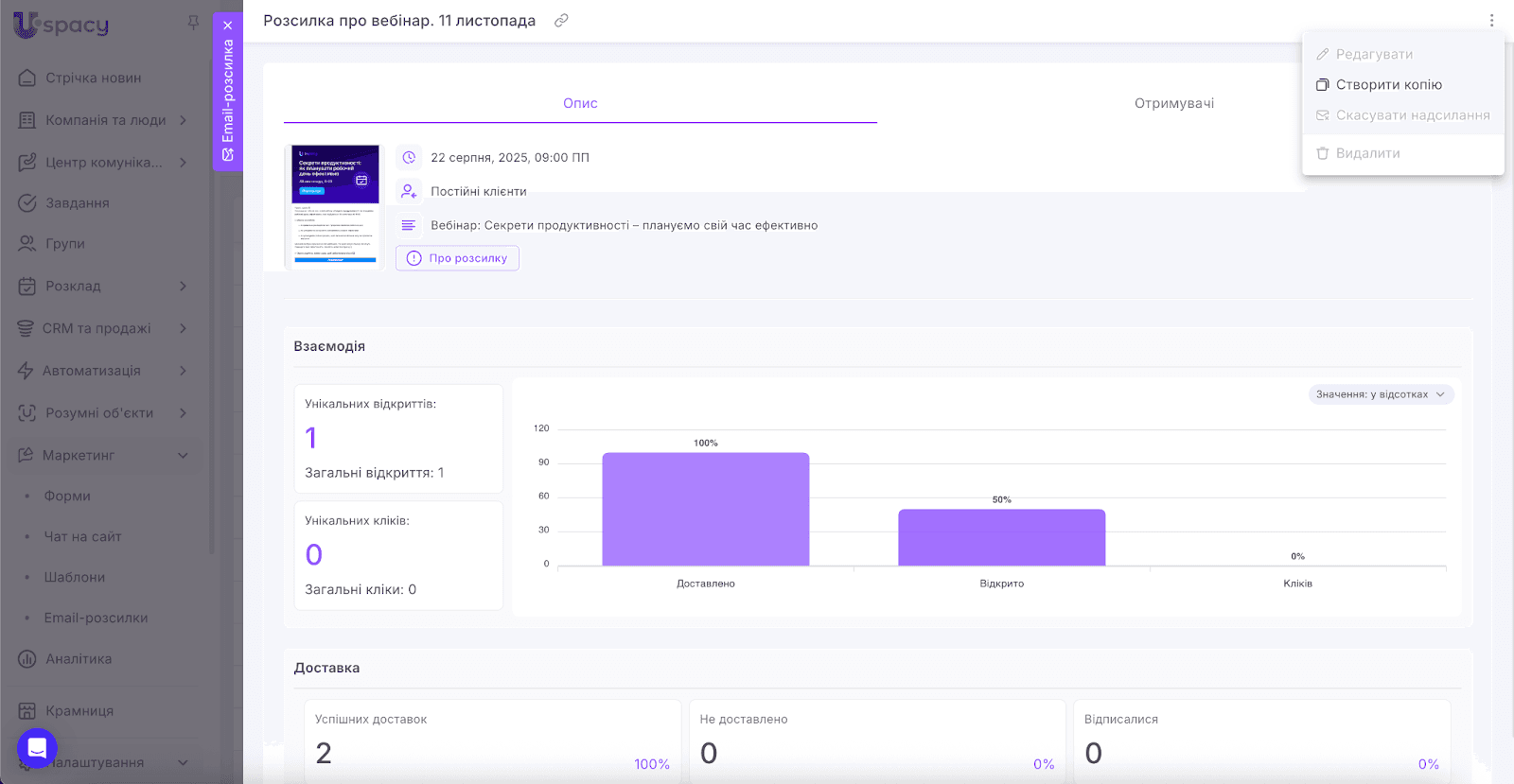Collapse the Маркетинг menu section
The image size is (1514, 784).
(x=183, y=456)
